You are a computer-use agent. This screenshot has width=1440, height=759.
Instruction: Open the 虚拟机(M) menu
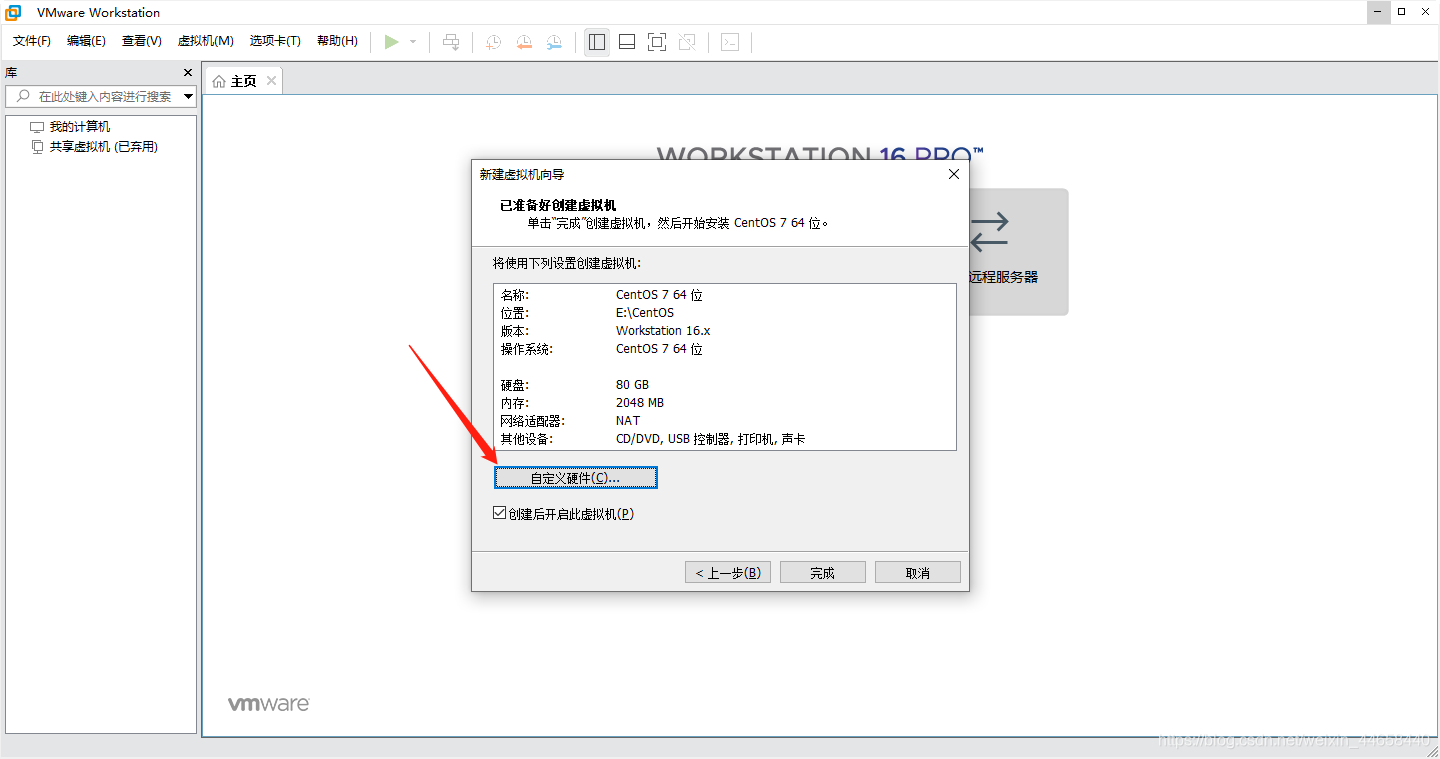[206, 41]
